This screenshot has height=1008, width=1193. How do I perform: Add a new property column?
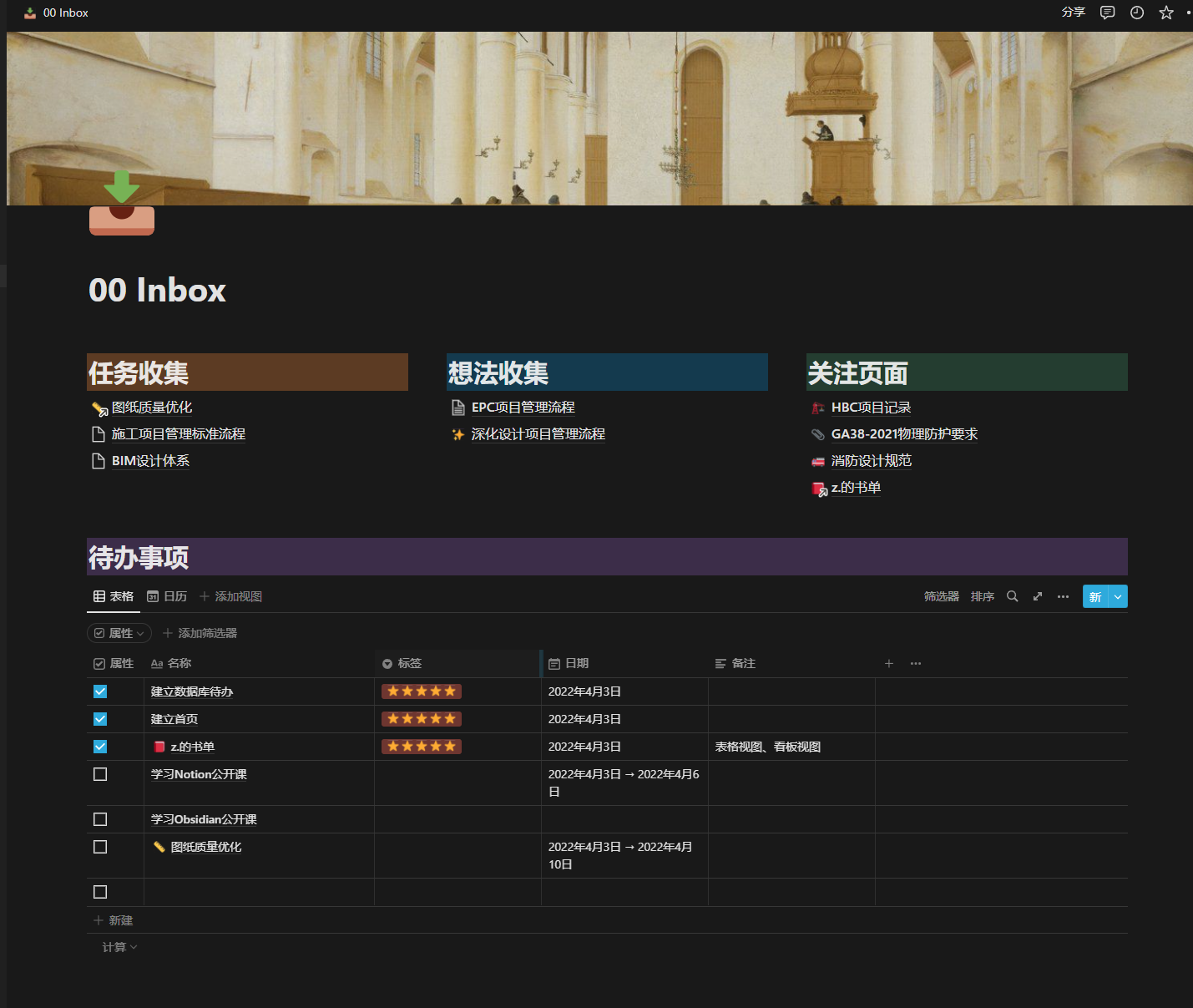click(x=889, y=663)
